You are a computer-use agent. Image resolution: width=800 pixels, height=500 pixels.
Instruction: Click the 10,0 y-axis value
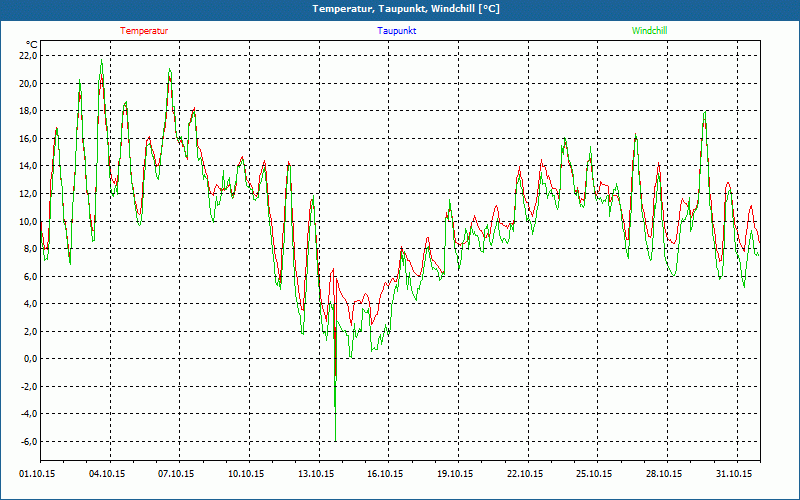[29, 221]
